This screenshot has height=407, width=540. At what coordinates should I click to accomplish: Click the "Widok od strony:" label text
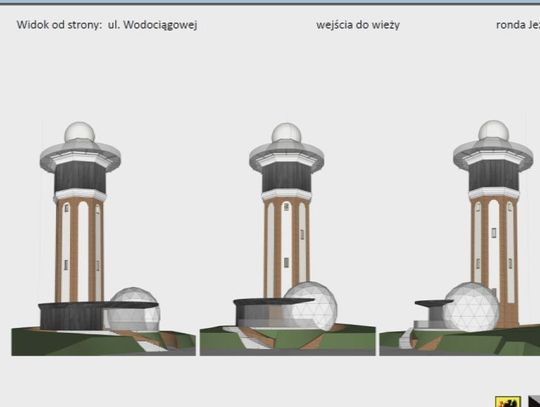coord(59,25)
